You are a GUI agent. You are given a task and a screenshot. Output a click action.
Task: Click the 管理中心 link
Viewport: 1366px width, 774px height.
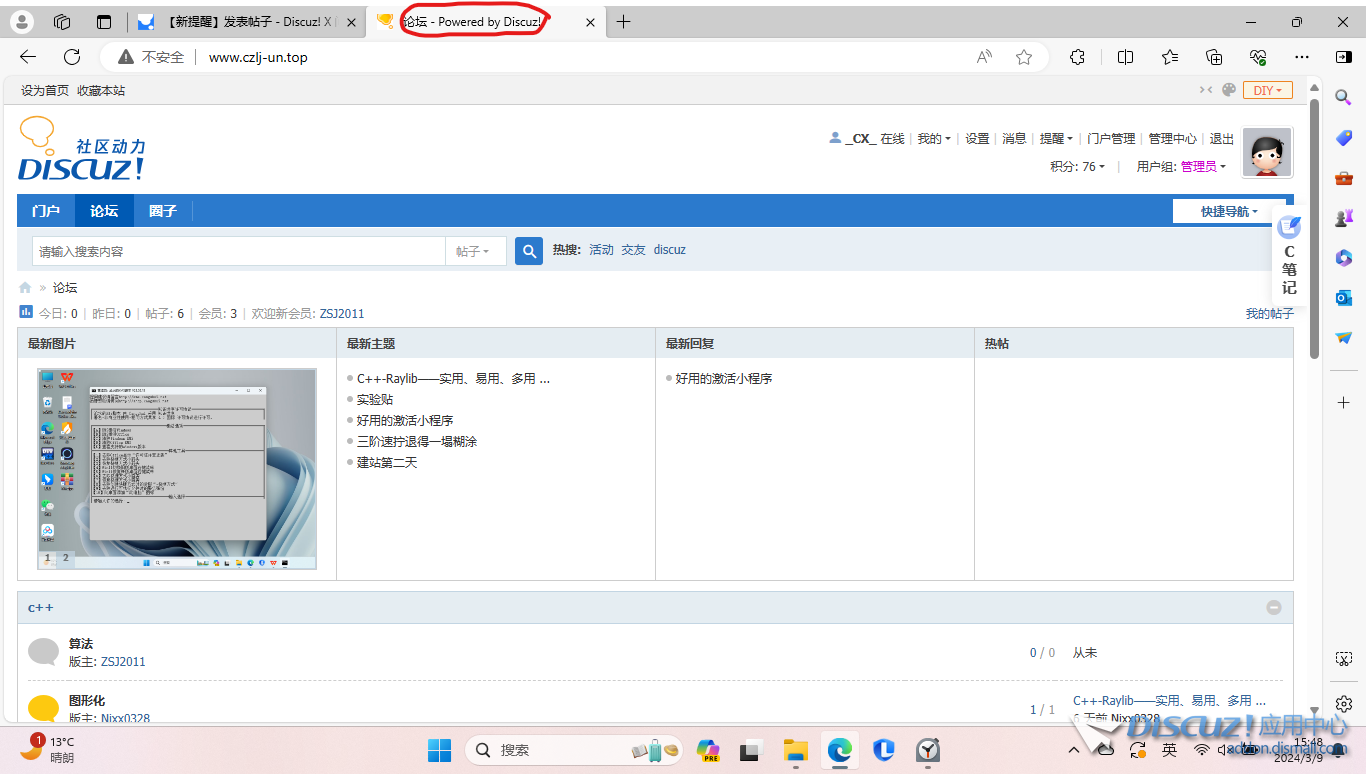click(1172, 139)
